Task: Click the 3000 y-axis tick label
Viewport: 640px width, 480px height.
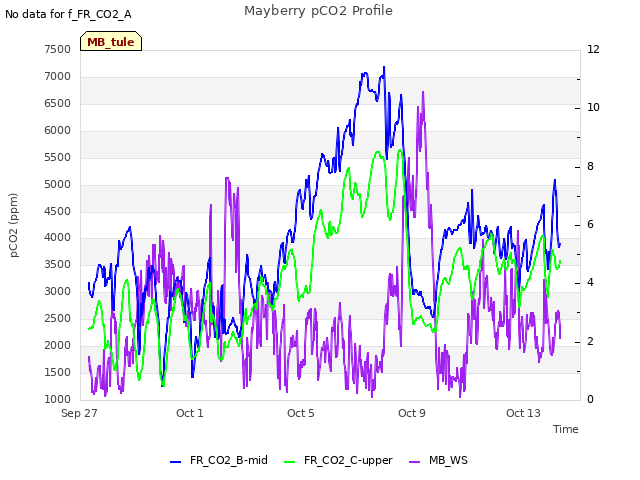Action: click(58, 291)
